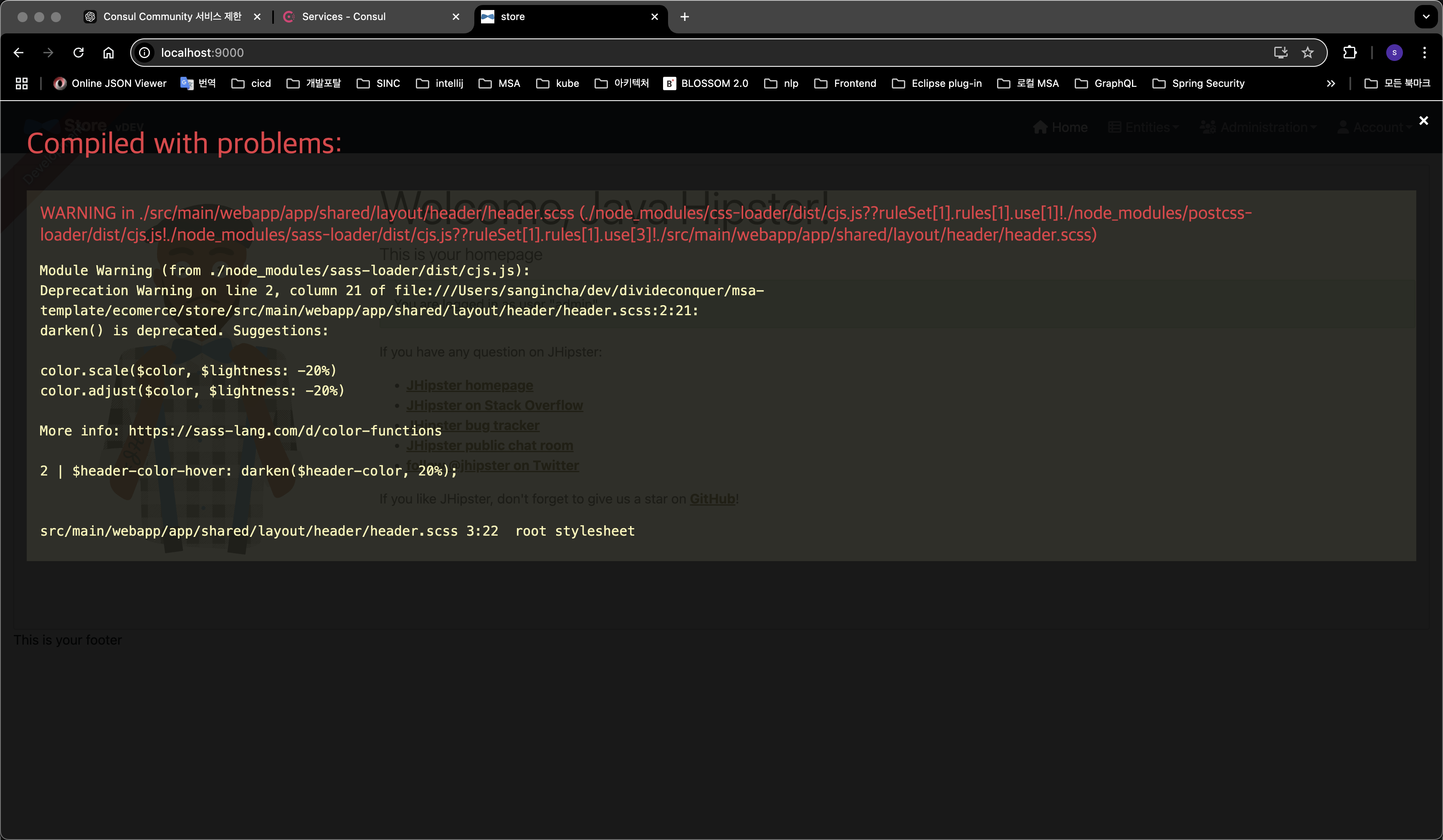1443x840 pixels.
Task: Open the apps grid icon in bookmarks bar
Action: point(22,83)
